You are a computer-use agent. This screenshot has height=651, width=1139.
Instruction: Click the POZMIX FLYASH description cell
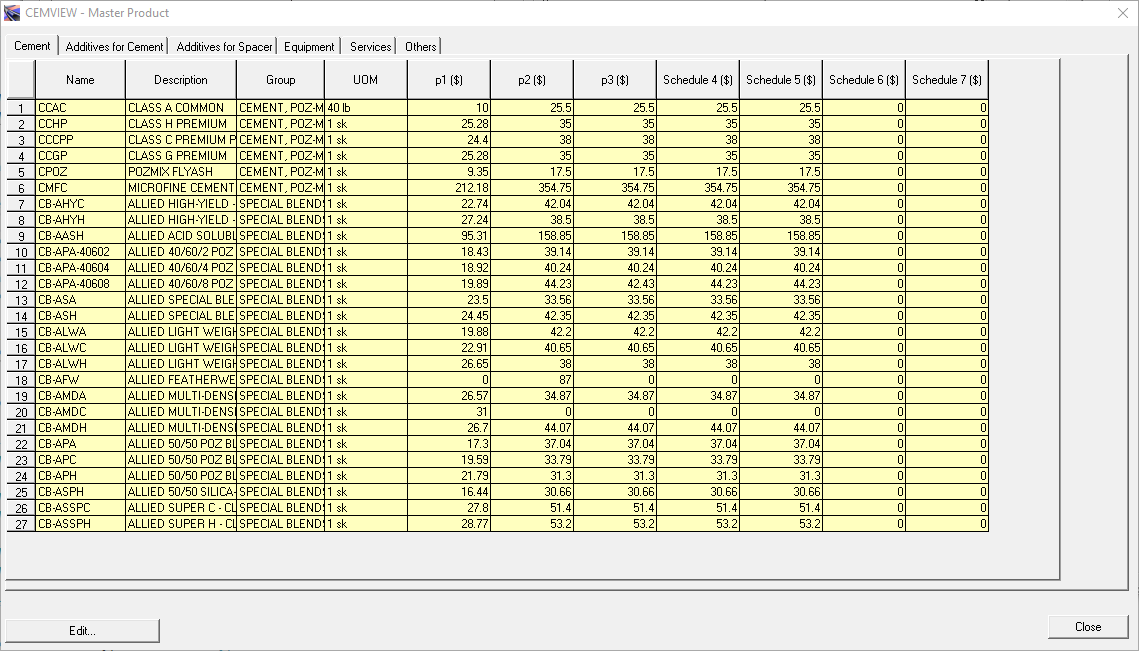click(181, 172)
